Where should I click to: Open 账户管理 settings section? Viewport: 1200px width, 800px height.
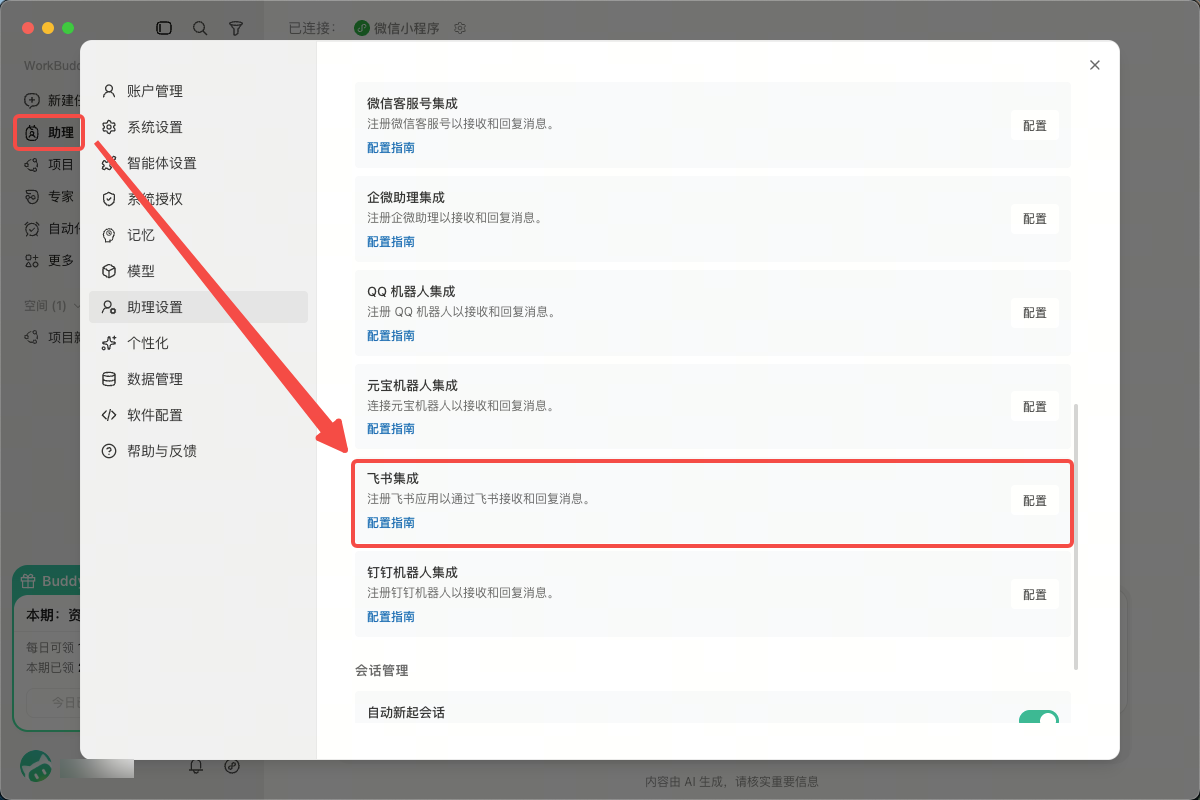(198, 91)
